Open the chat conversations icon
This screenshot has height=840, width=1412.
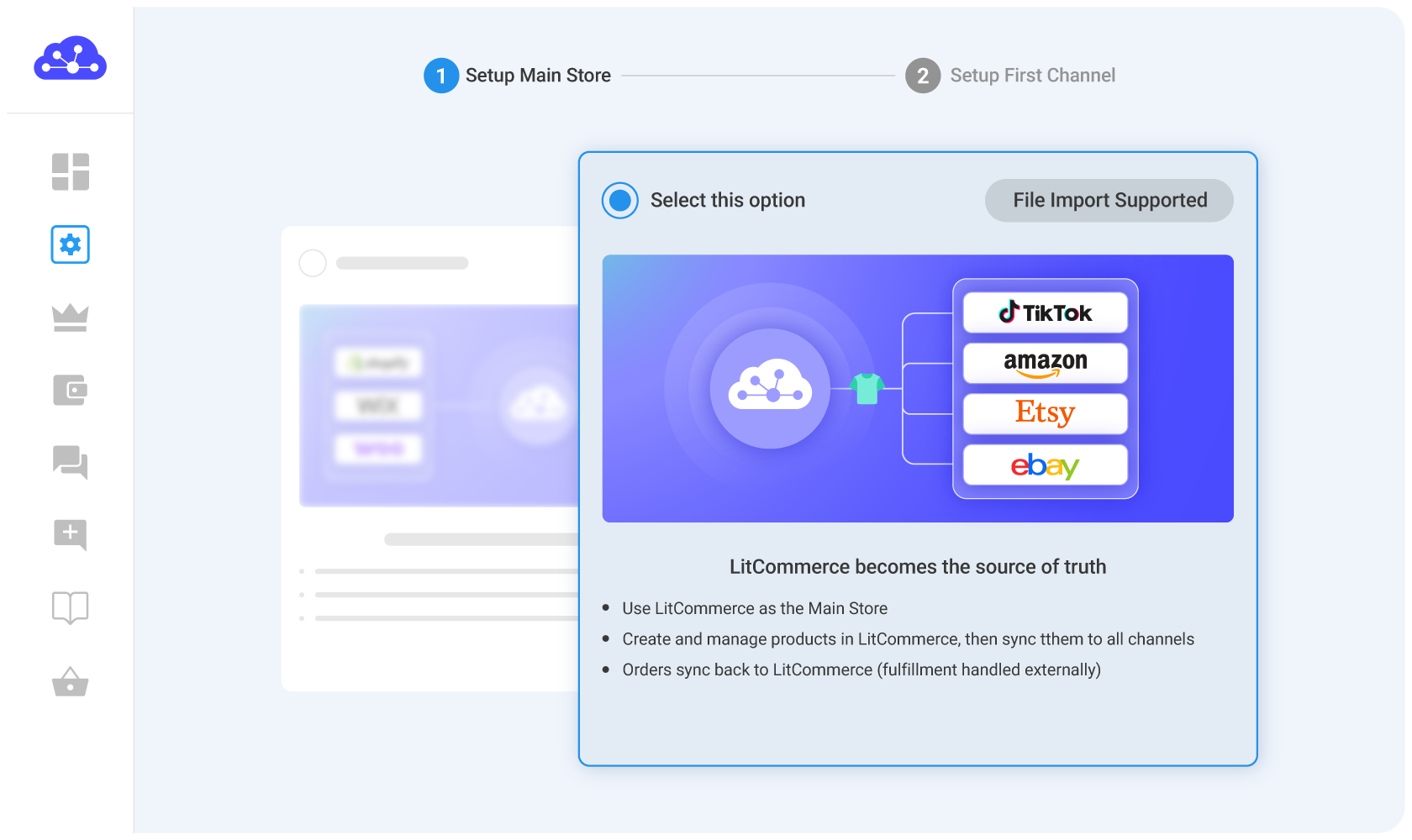coord(70,462)
